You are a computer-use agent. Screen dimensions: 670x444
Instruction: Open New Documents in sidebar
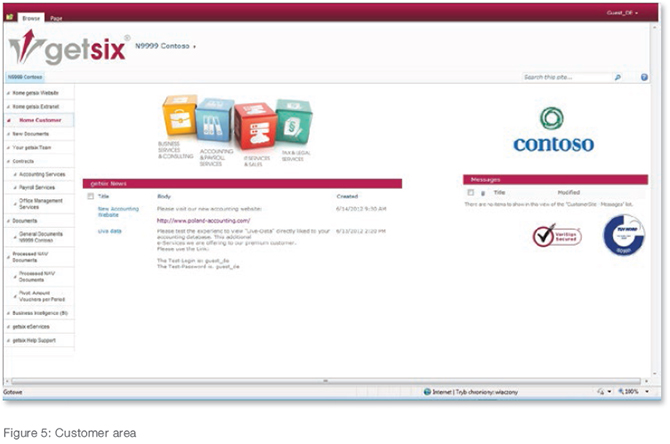click(30, 134)
